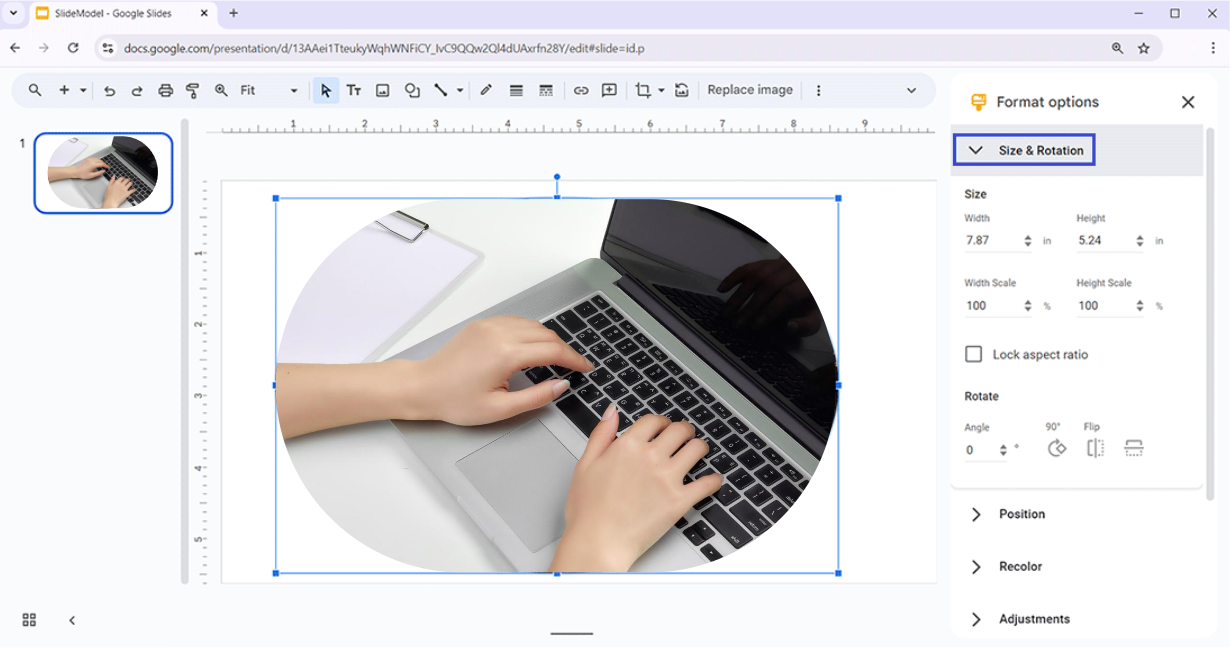Flip the image horizontally
This screenshot has height=650, width=1230.
(x=1095, y=448)
